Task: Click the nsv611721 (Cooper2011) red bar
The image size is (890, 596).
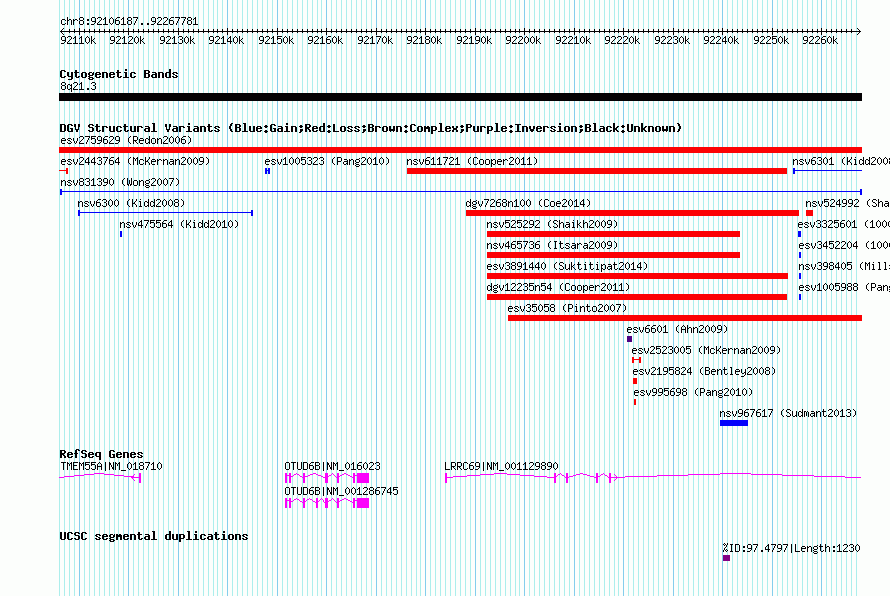Action: [x=597, y=171]
